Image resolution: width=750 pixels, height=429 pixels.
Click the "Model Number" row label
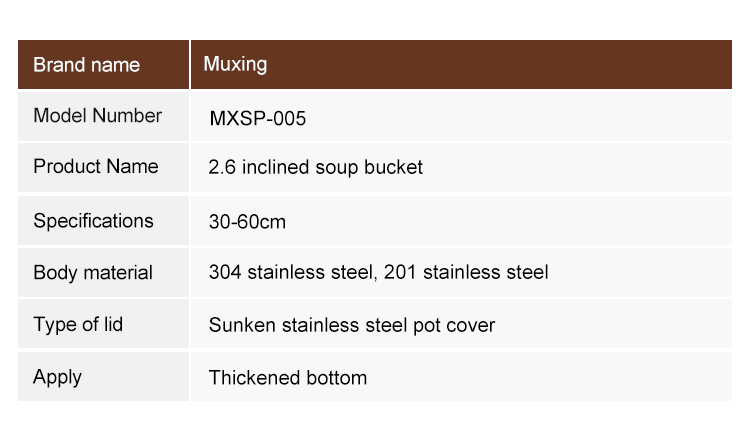click(97, 116)
